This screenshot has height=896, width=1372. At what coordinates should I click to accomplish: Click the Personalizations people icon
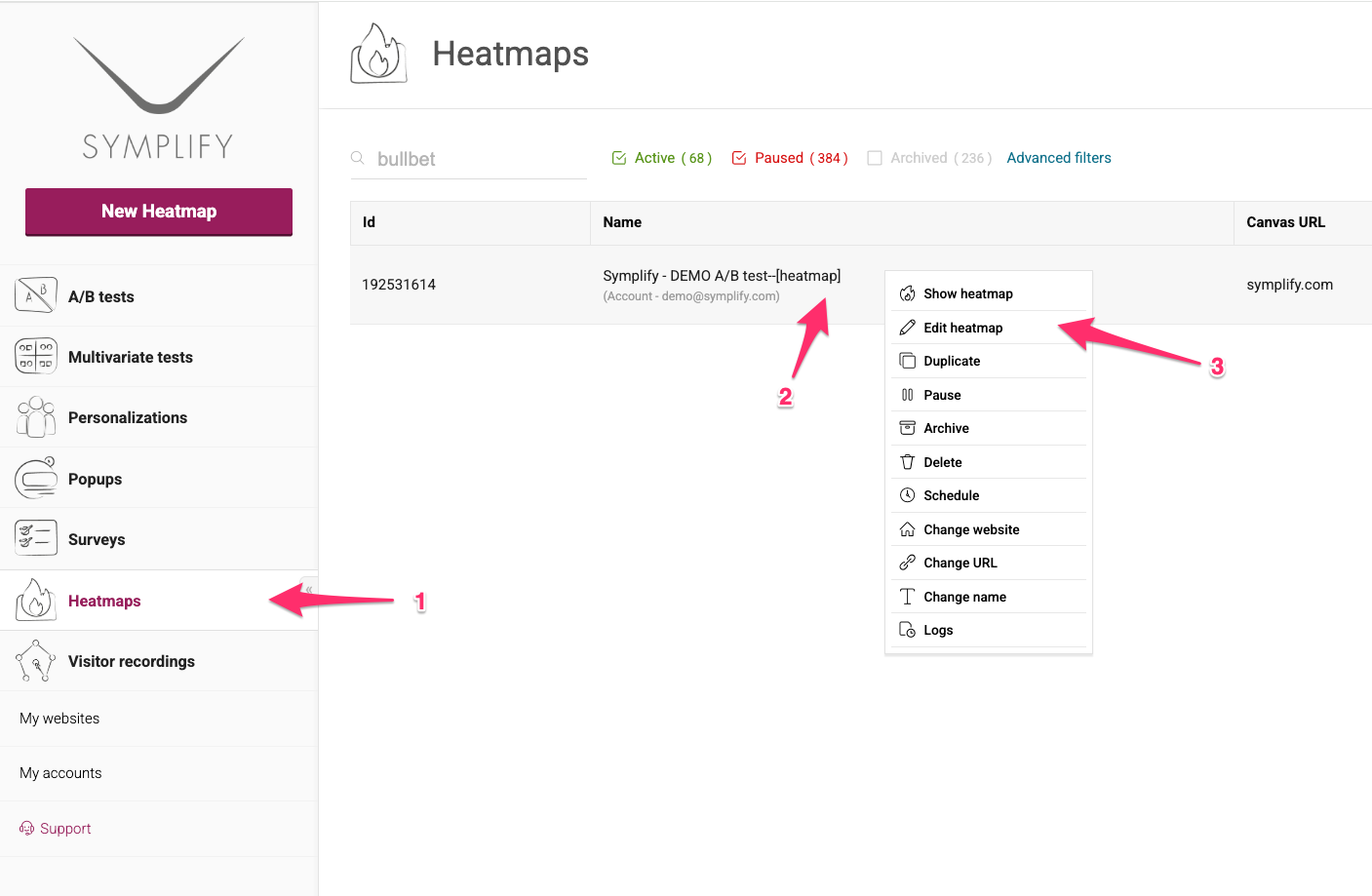tap(35, 416)
